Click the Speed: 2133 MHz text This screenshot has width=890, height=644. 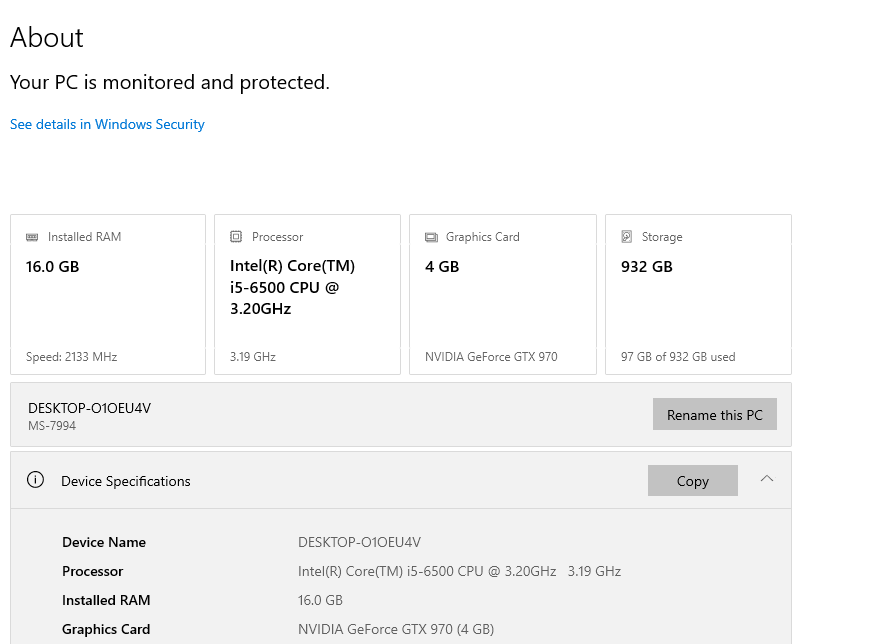pos(72,357)
